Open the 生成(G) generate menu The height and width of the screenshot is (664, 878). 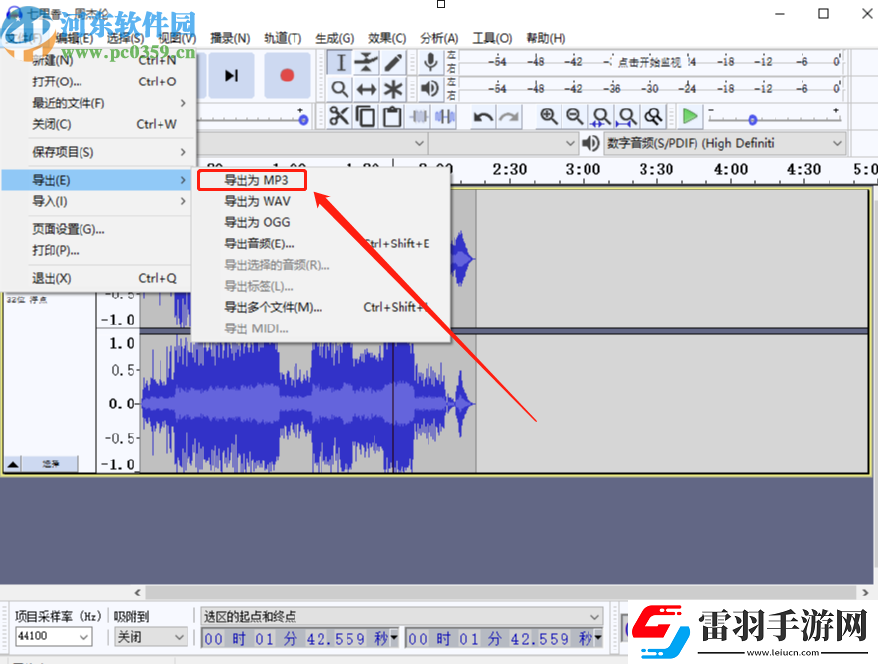(x=334, y=38)
